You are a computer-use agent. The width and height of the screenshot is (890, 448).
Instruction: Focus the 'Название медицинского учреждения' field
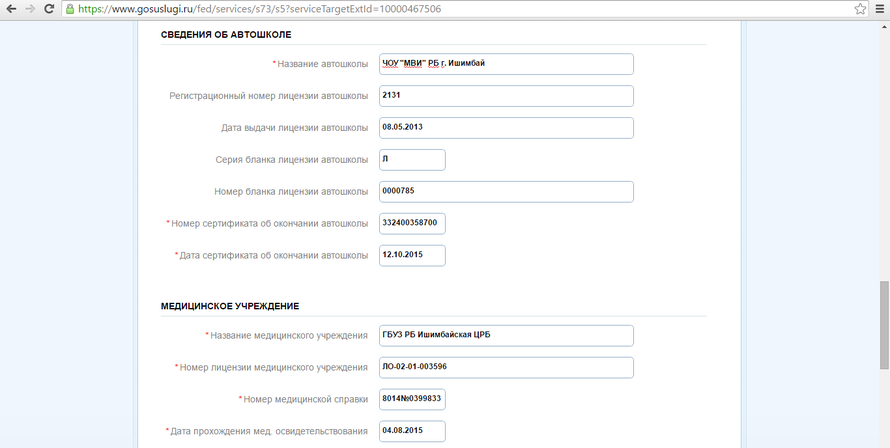[x=506, y=335]
